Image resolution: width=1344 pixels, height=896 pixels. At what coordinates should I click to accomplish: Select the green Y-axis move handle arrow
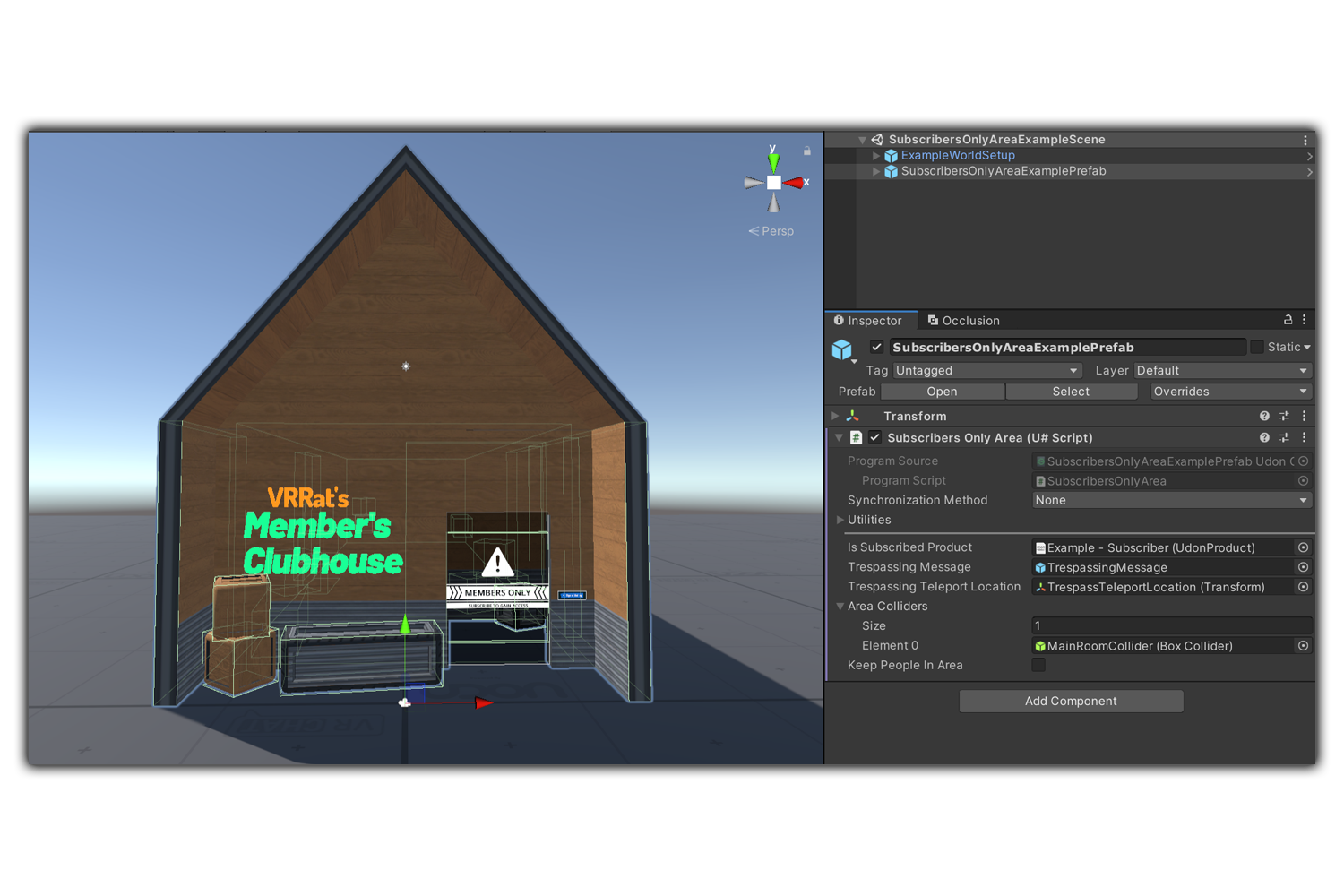click(x=405, y=623)
